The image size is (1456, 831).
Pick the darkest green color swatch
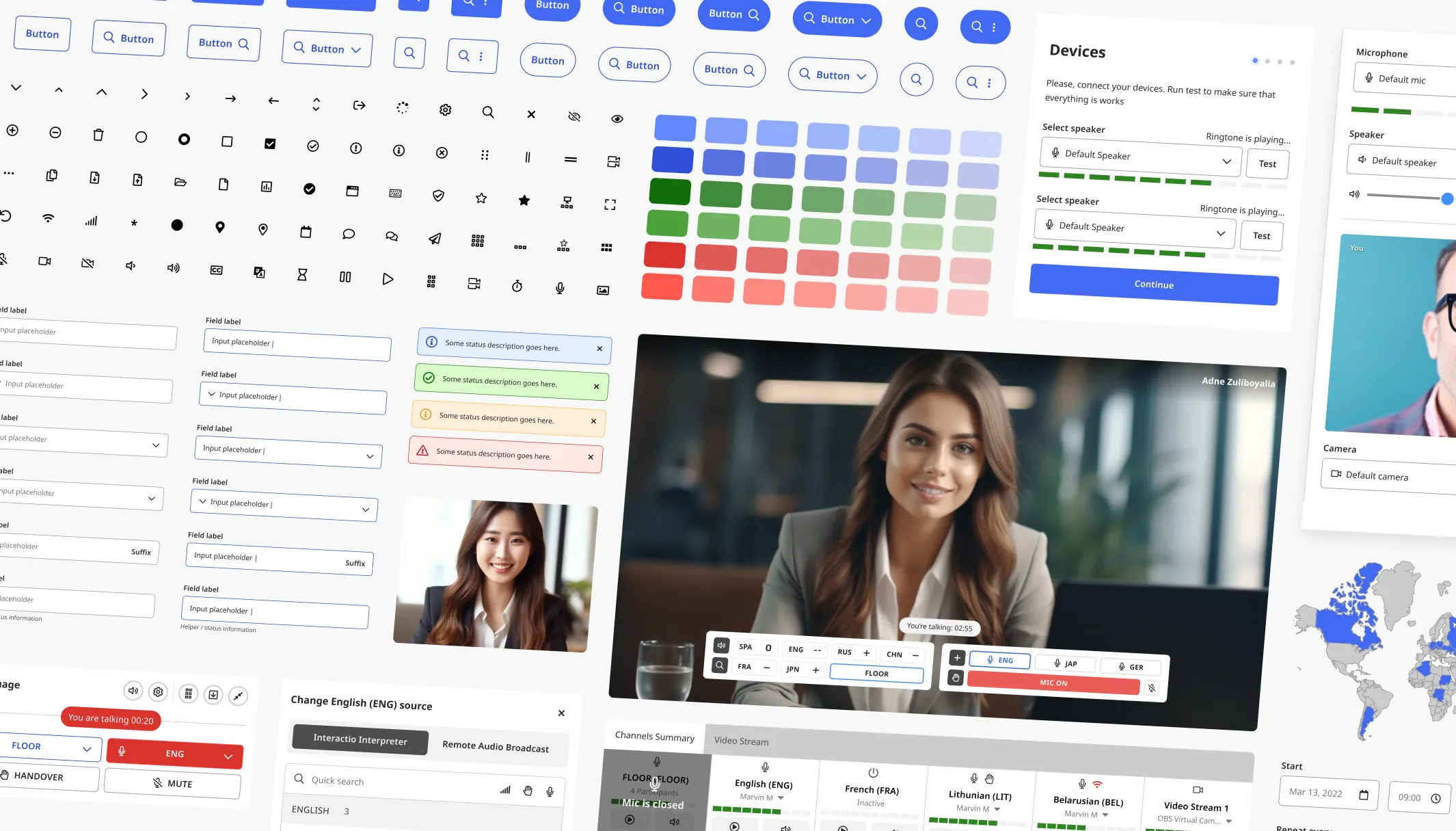[670, 192]
